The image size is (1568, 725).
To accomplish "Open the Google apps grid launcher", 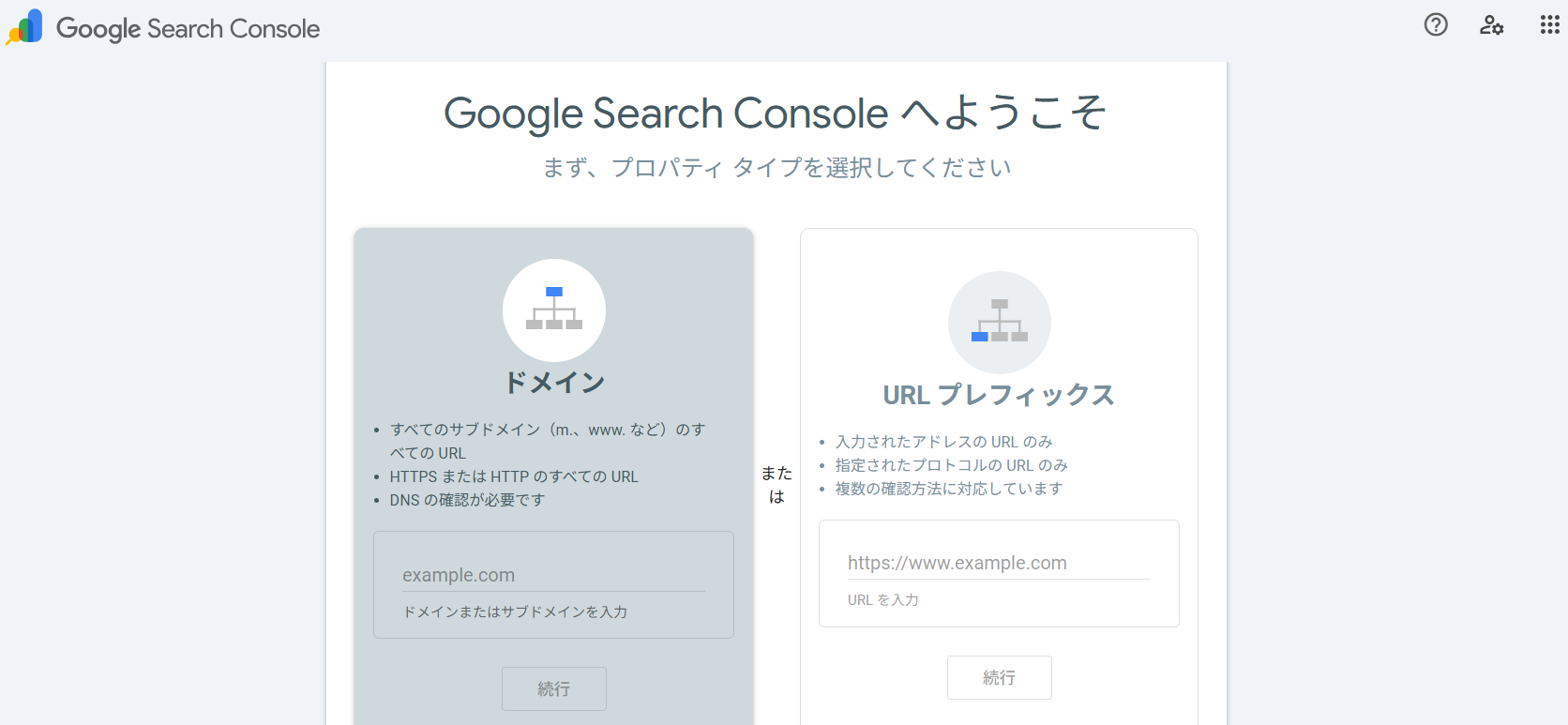I will (x=1549, y=25).
